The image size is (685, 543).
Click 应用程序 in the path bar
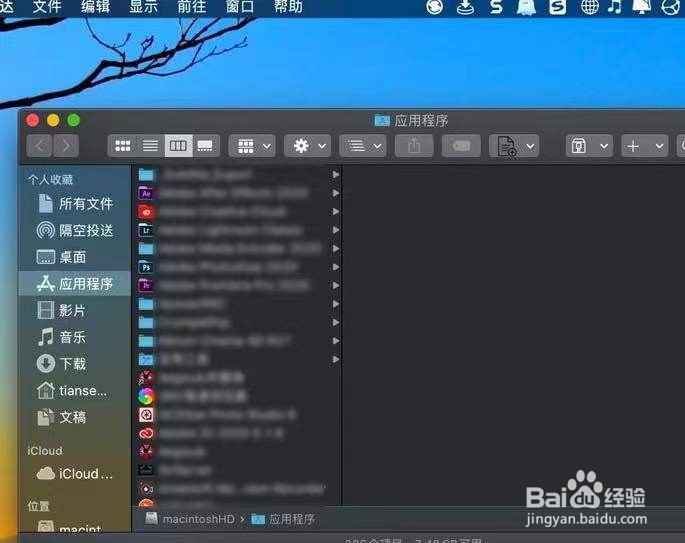[x=283, y=519]
